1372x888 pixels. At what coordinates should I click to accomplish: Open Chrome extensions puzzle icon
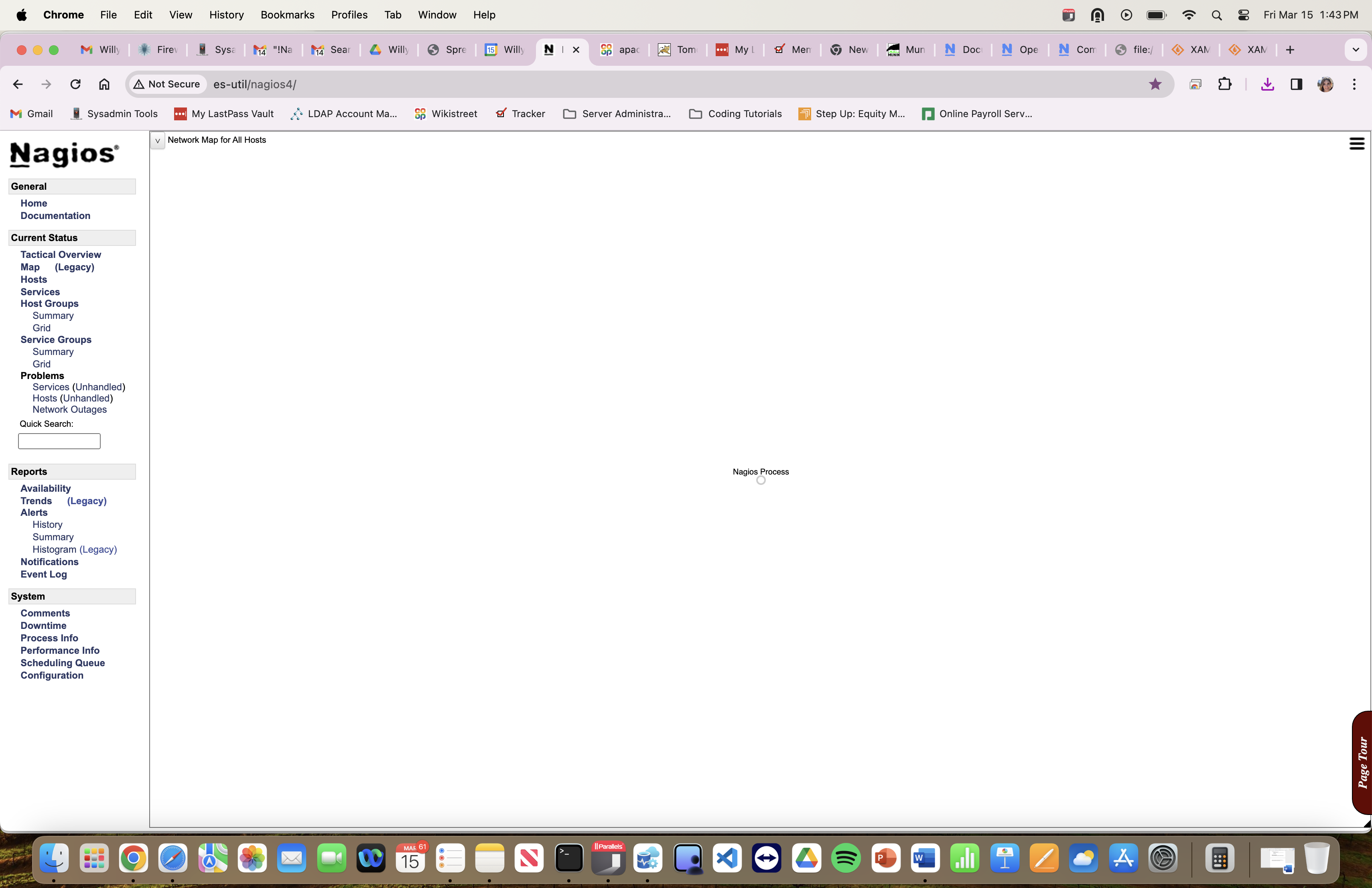[1224, 84]
